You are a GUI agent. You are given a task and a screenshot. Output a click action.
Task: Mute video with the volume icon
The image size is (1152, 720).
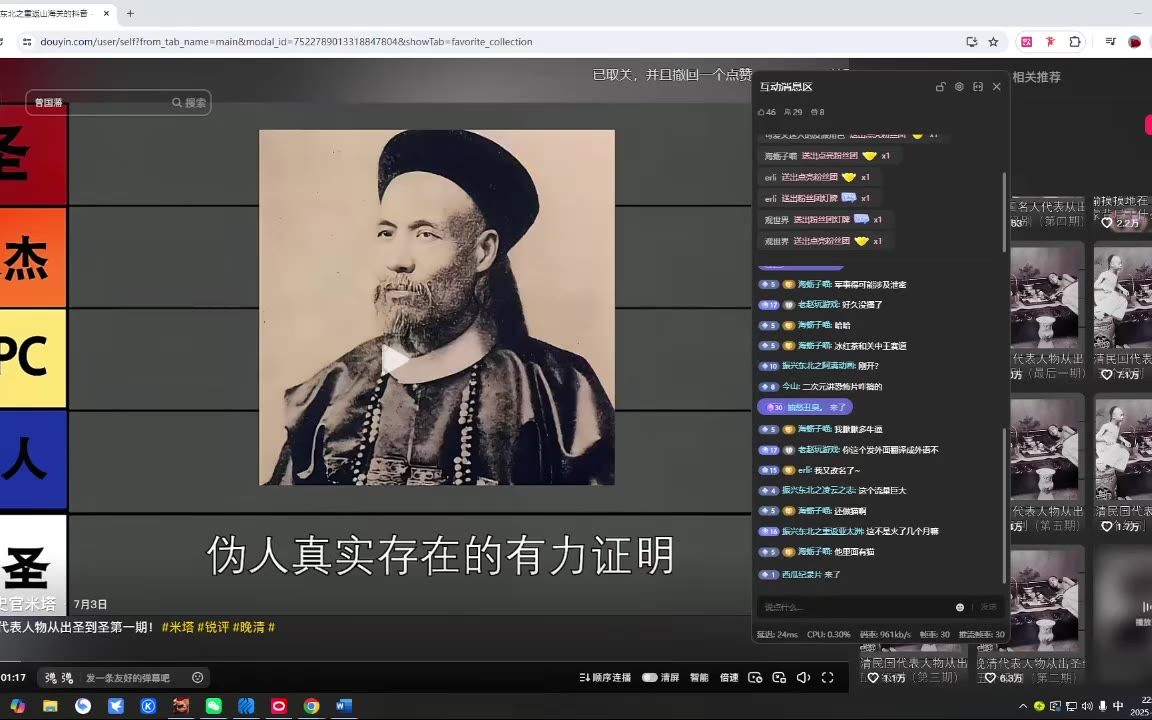pos(803,678)
